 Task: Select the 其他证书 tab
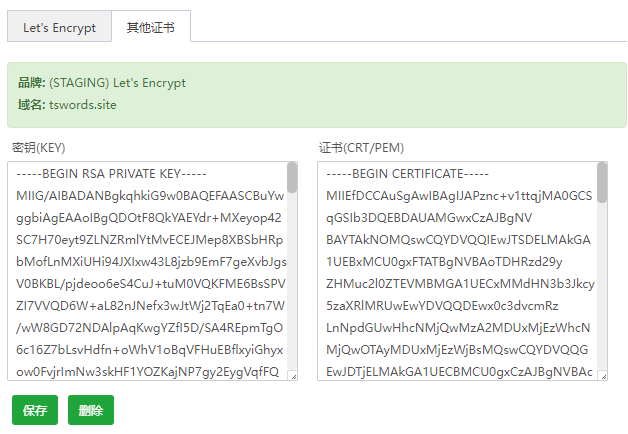[151, 26]
